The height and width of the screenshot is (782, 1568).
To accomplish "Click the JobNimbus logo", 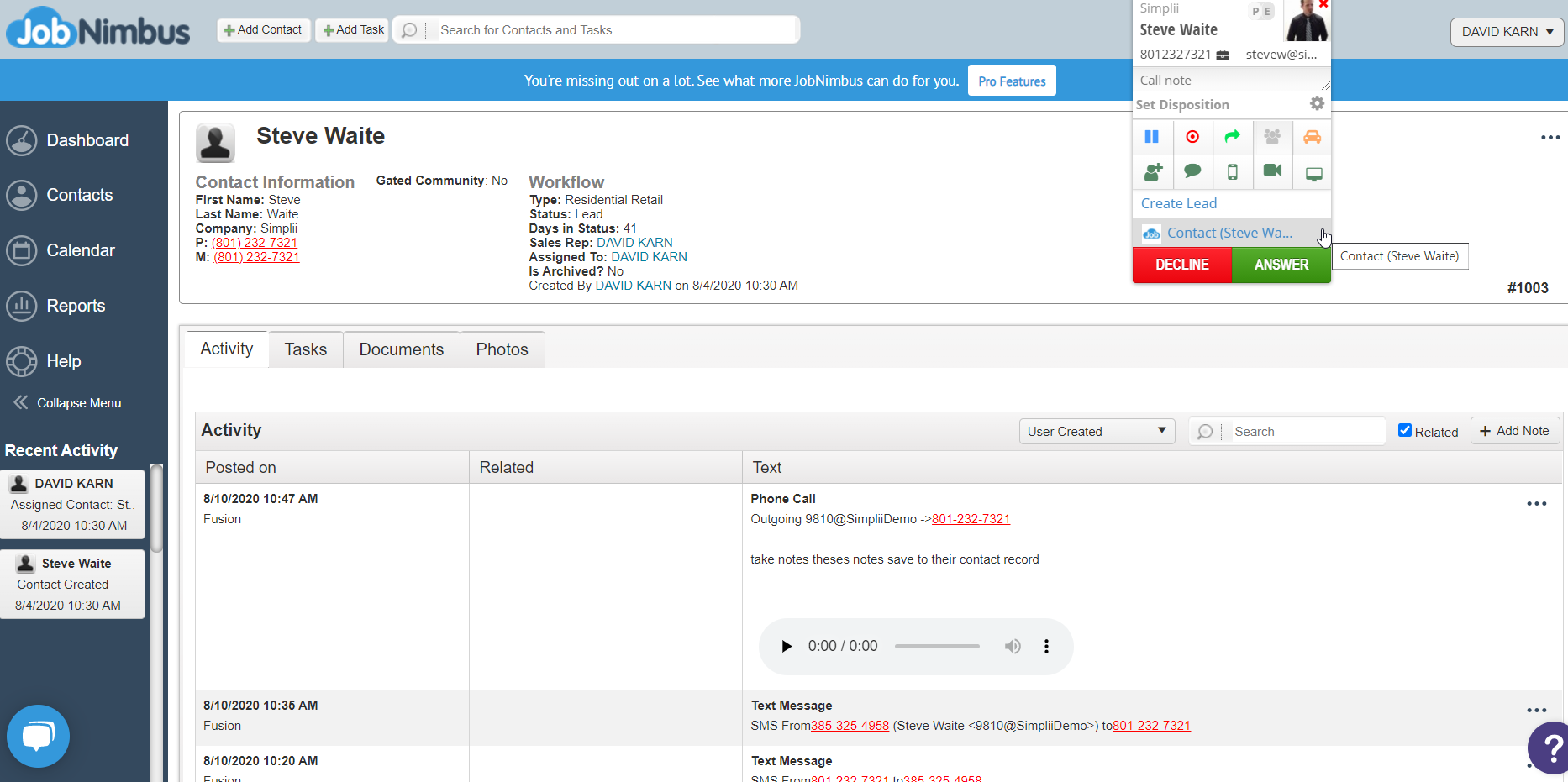I will click(98, 29).
